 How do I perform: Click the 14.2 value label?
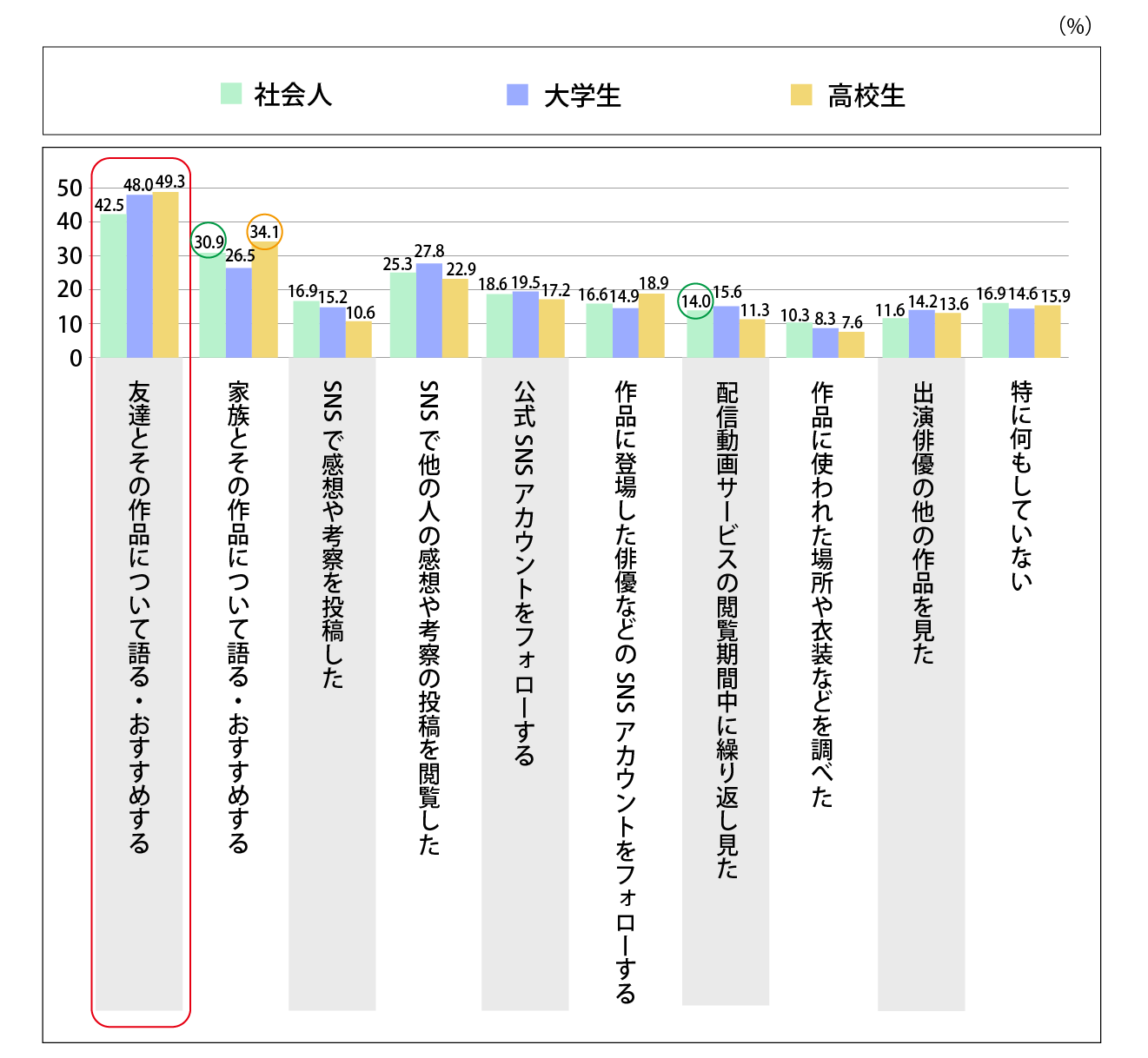coord(923,302)
